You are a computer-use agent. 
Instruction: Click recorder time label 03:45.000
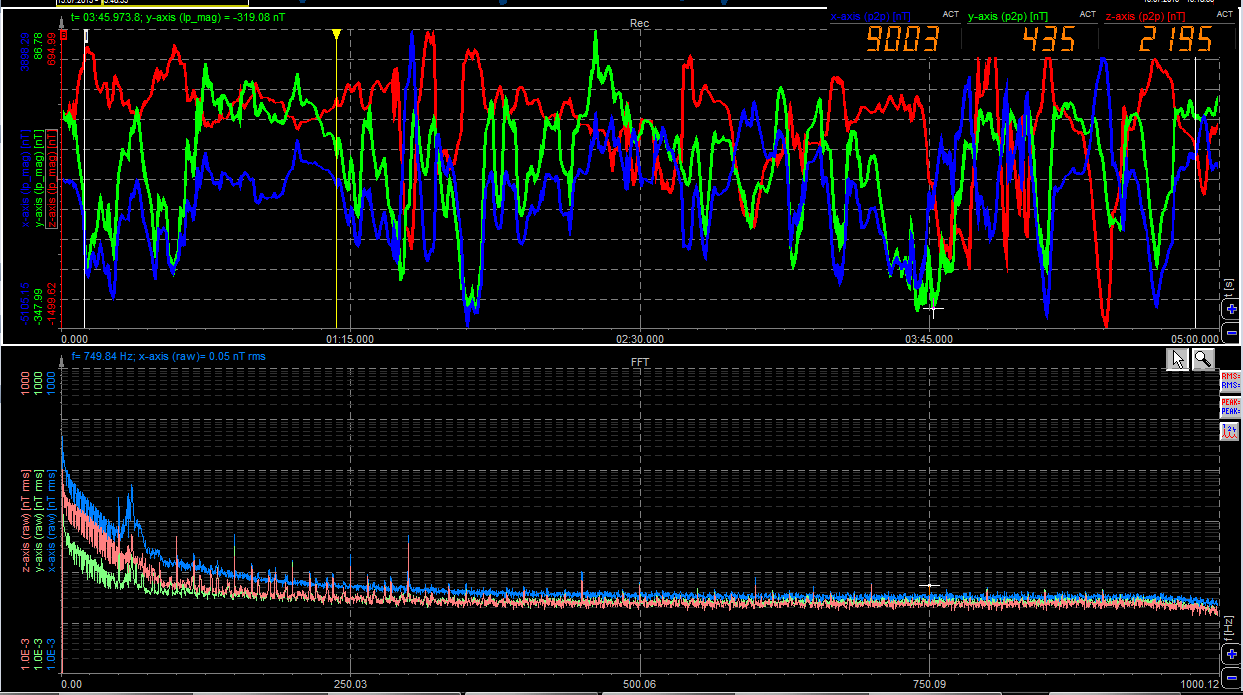point(929,339)
